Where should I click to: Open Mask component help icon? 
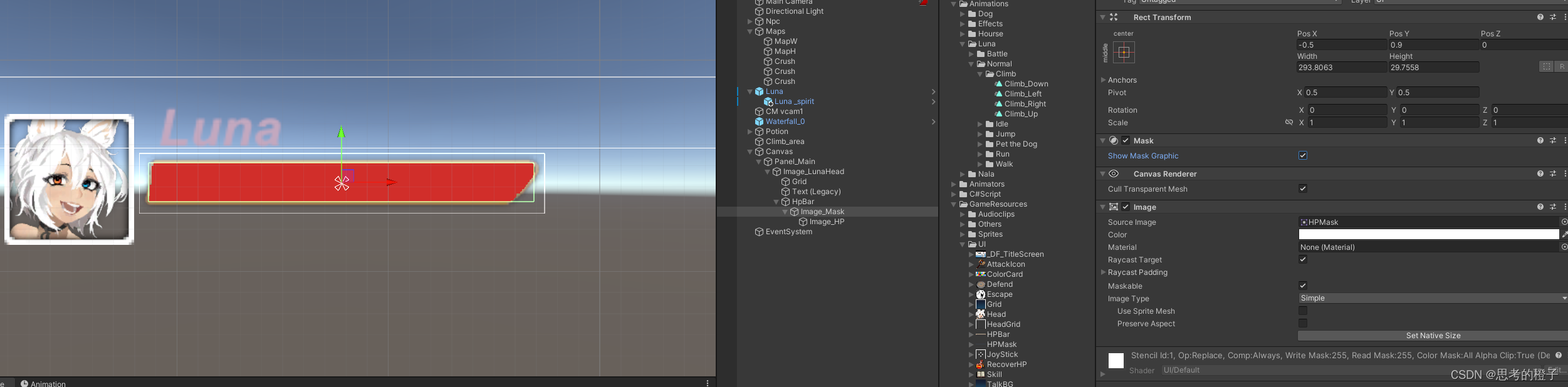pos(1540,140)
